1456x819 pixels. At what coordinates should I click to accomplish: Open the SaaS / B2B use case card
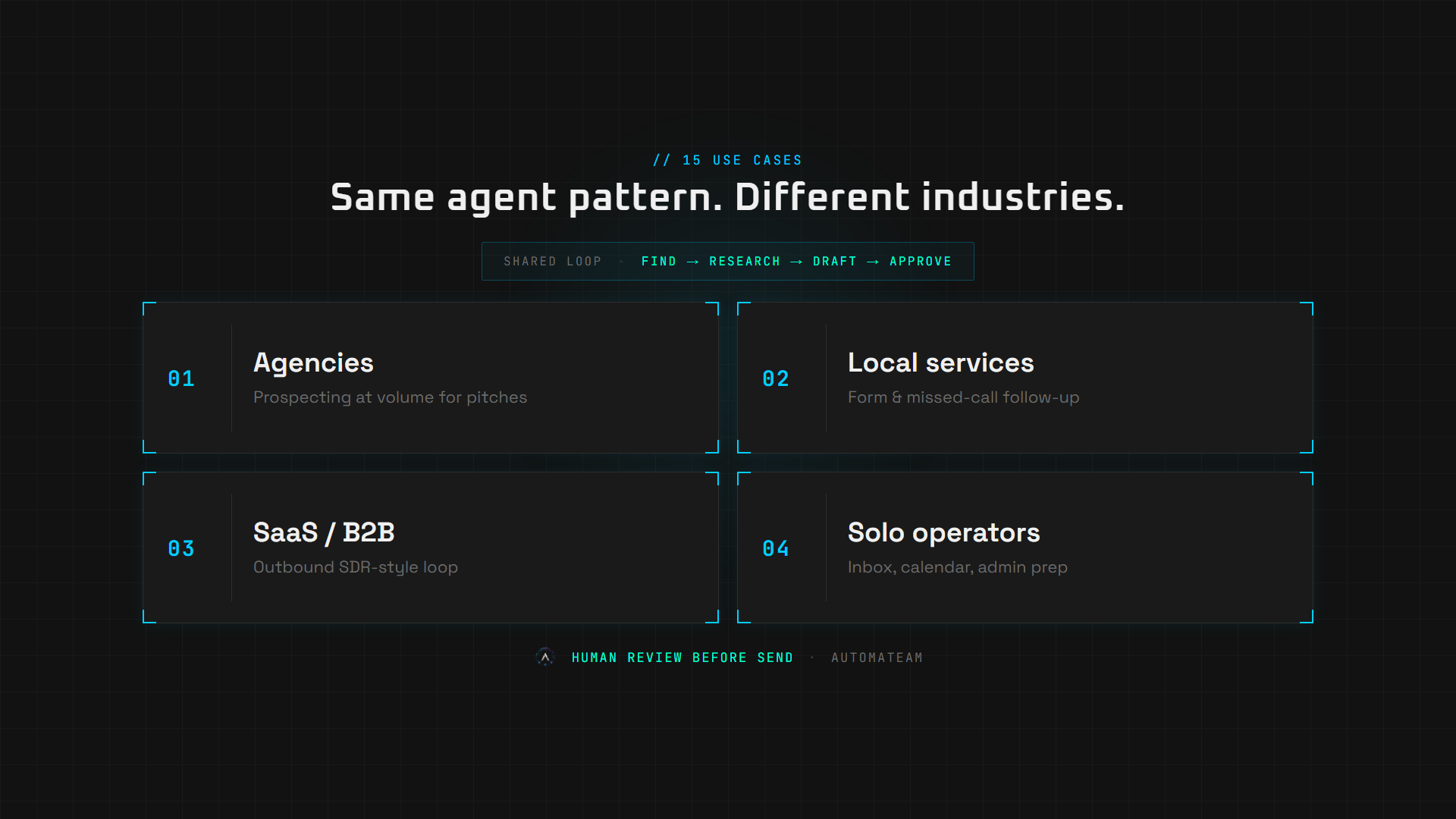point(431,548)
